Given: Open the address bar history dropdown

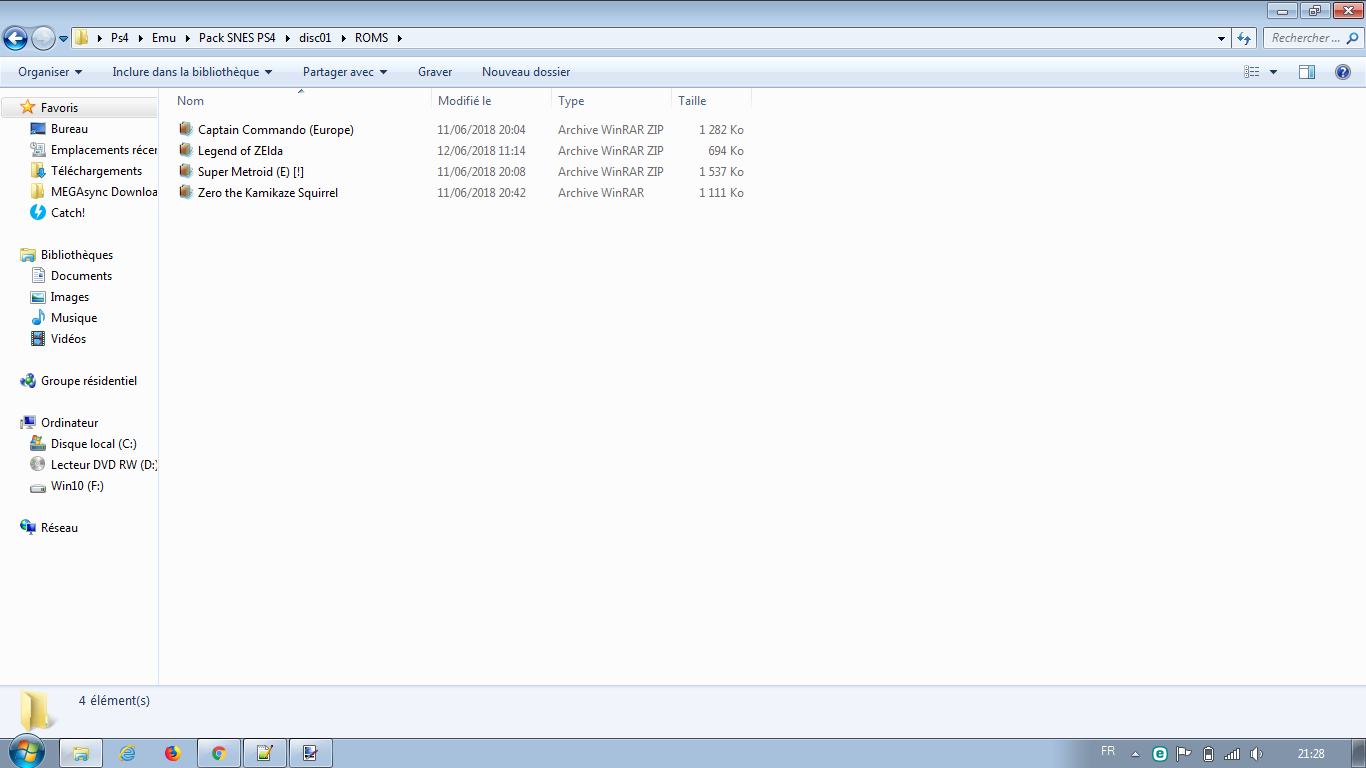Looking at the screenshot, I should pyautogui.click(x=1222, y=38).
